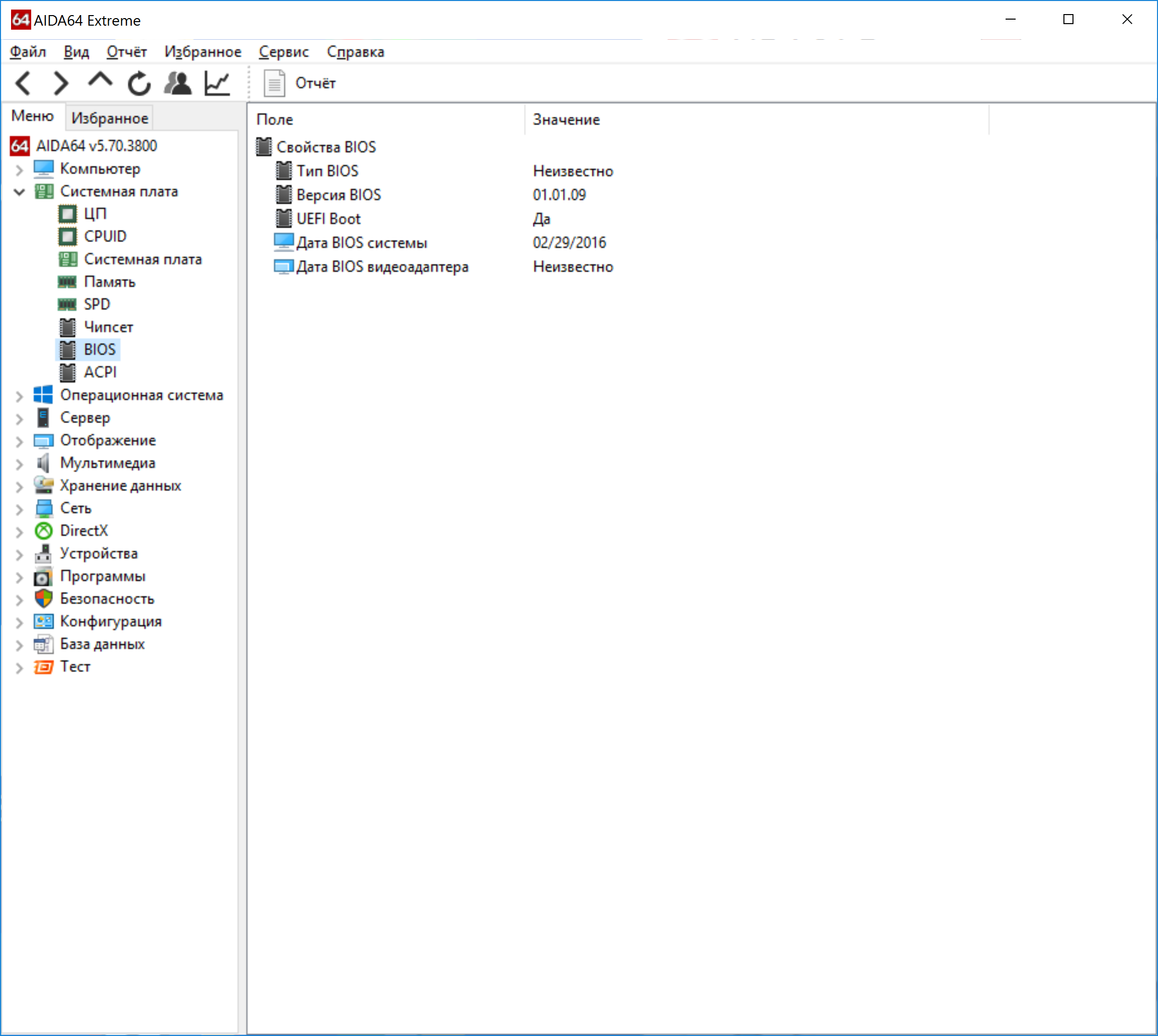Expand the Сервер tree node
The image size is (1158, 1036).
pyautogui.click(x=19, y=419)
